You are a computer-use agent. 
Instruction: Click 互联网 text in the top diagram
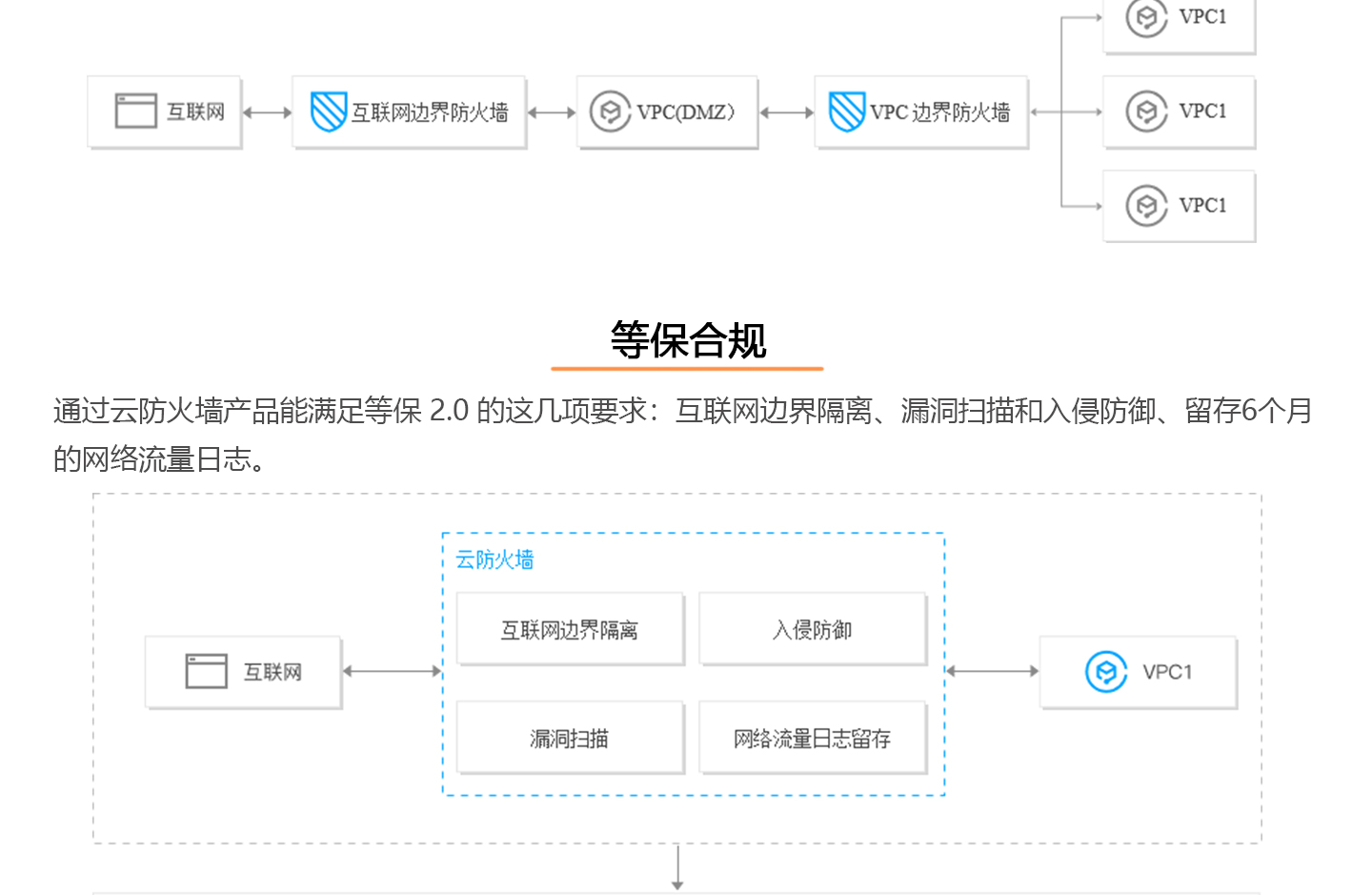point(195,112)
